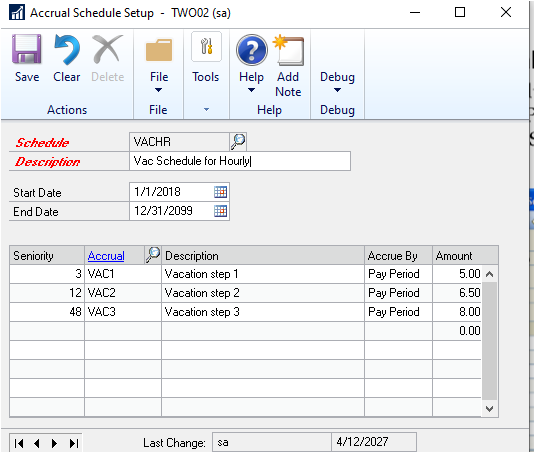The image size is (535, 453).
Task: Click Pay Period in VAC1 row
Action: 398,274
